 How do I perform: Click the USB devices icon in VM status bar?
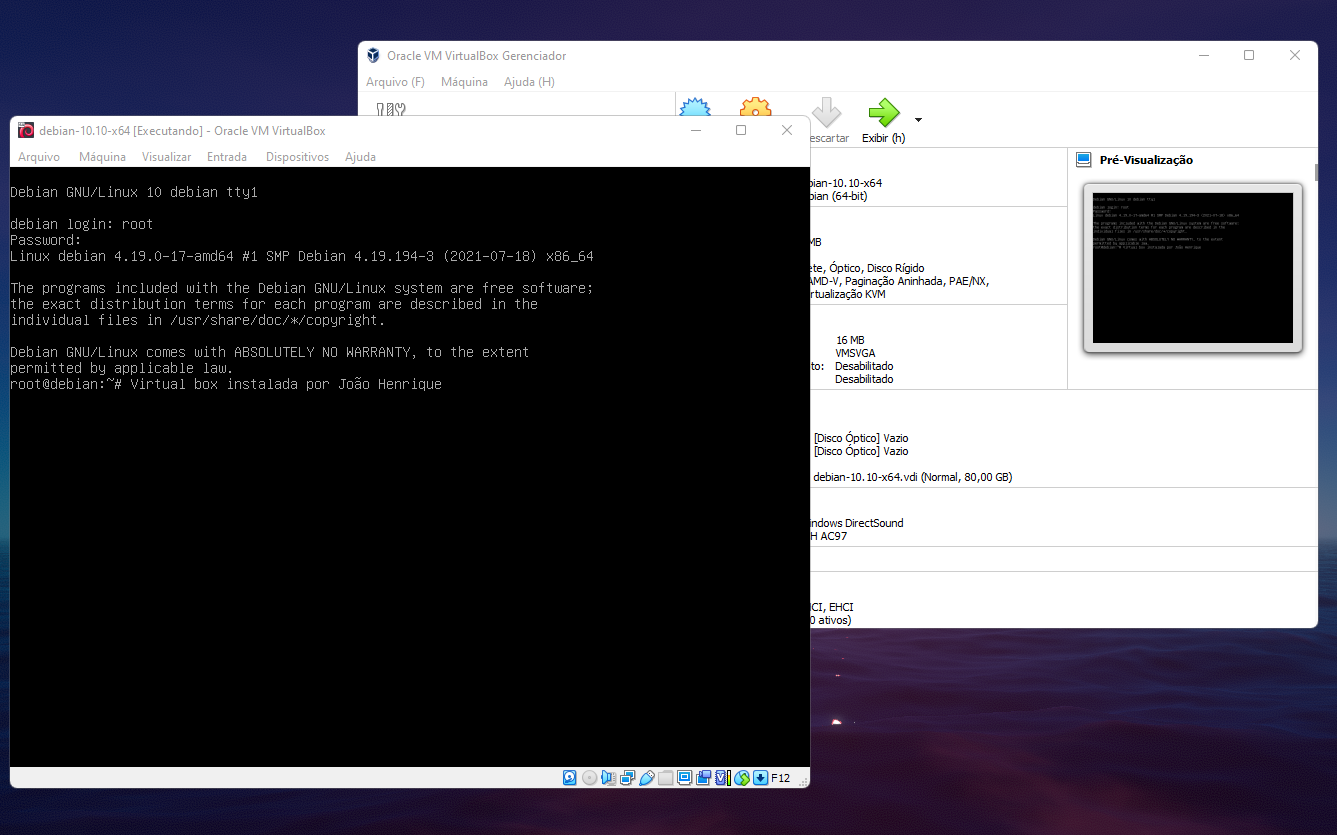pos(646,777)
